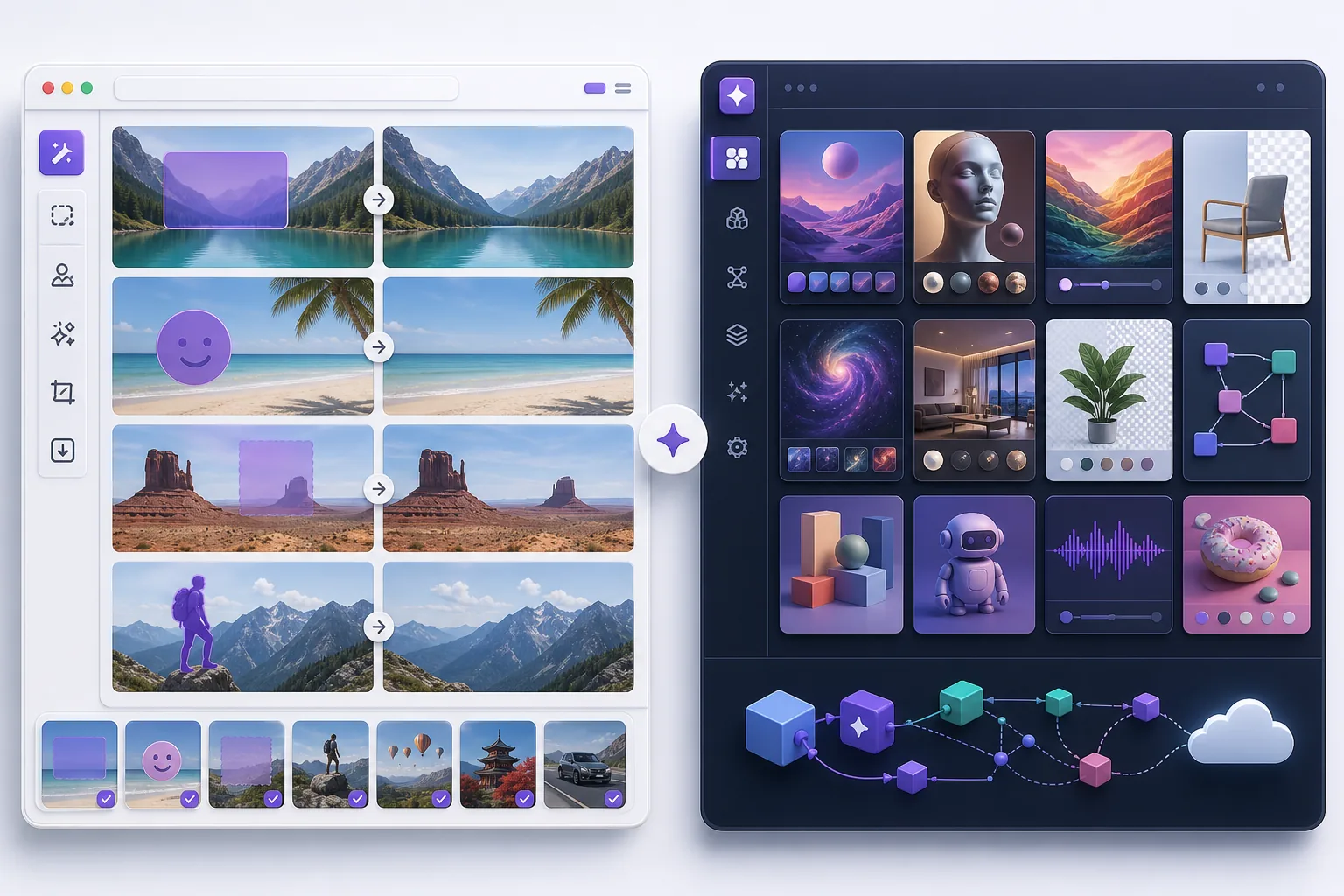Click the purple rectangle mask on the lake image
Viewport: 1344px width, 896px height.
[226, 190]
